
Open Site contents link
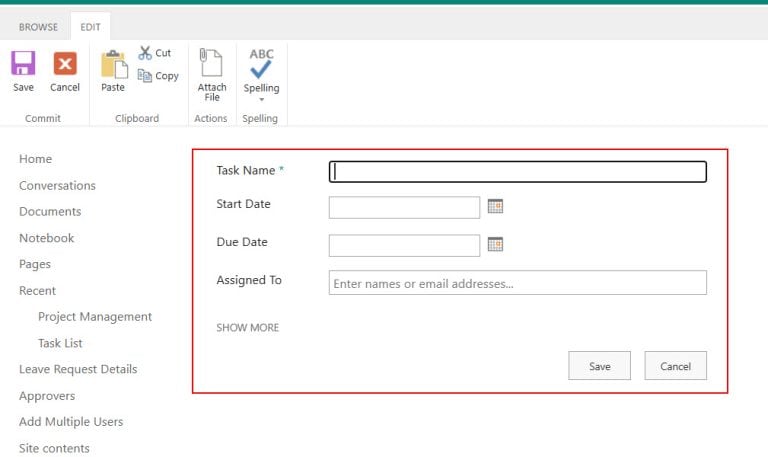click(54, 448)
